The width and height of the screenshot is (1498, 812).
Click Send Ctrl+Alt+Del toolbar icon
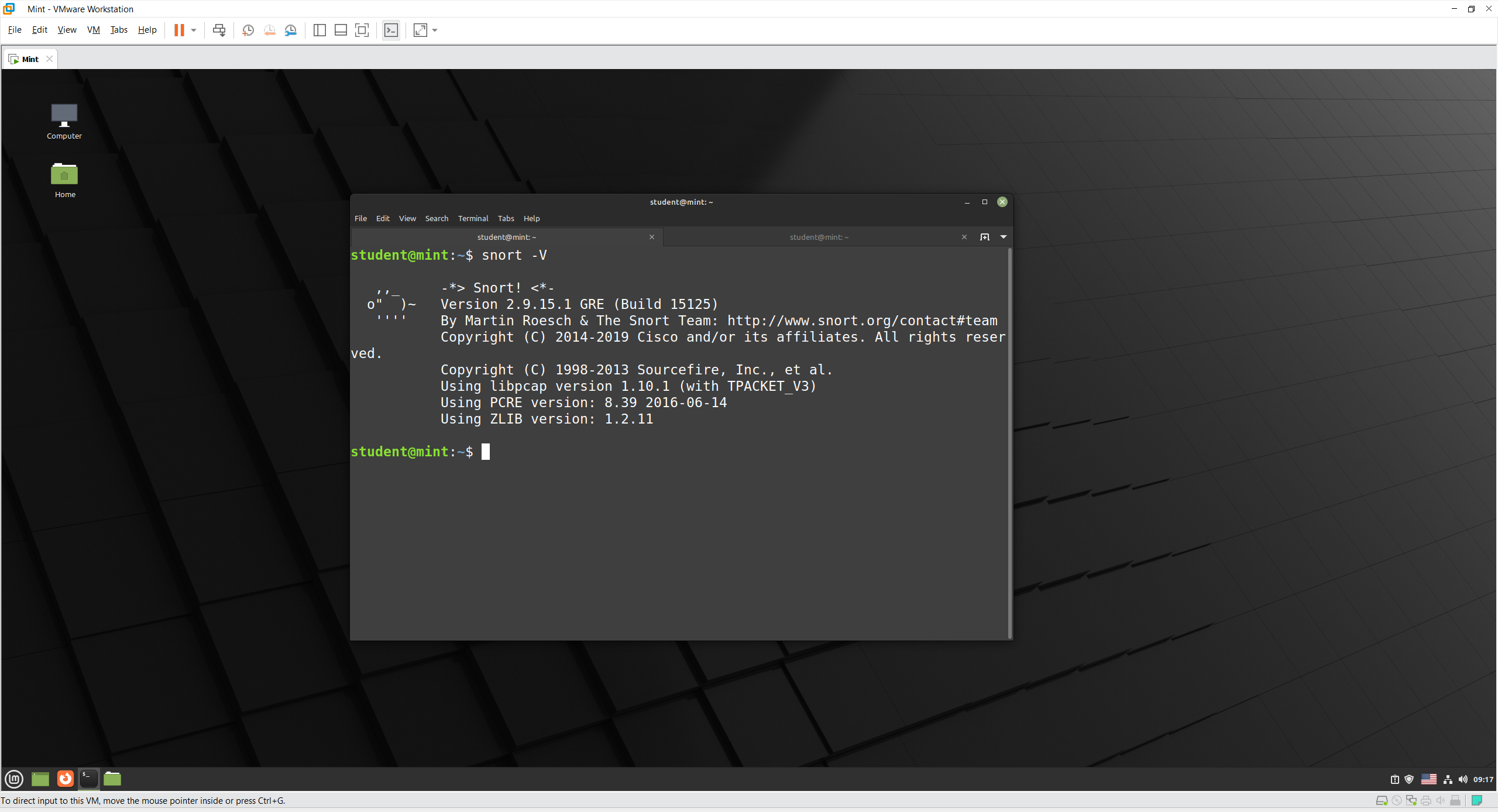pyautogui.click(x=219, y=30)
